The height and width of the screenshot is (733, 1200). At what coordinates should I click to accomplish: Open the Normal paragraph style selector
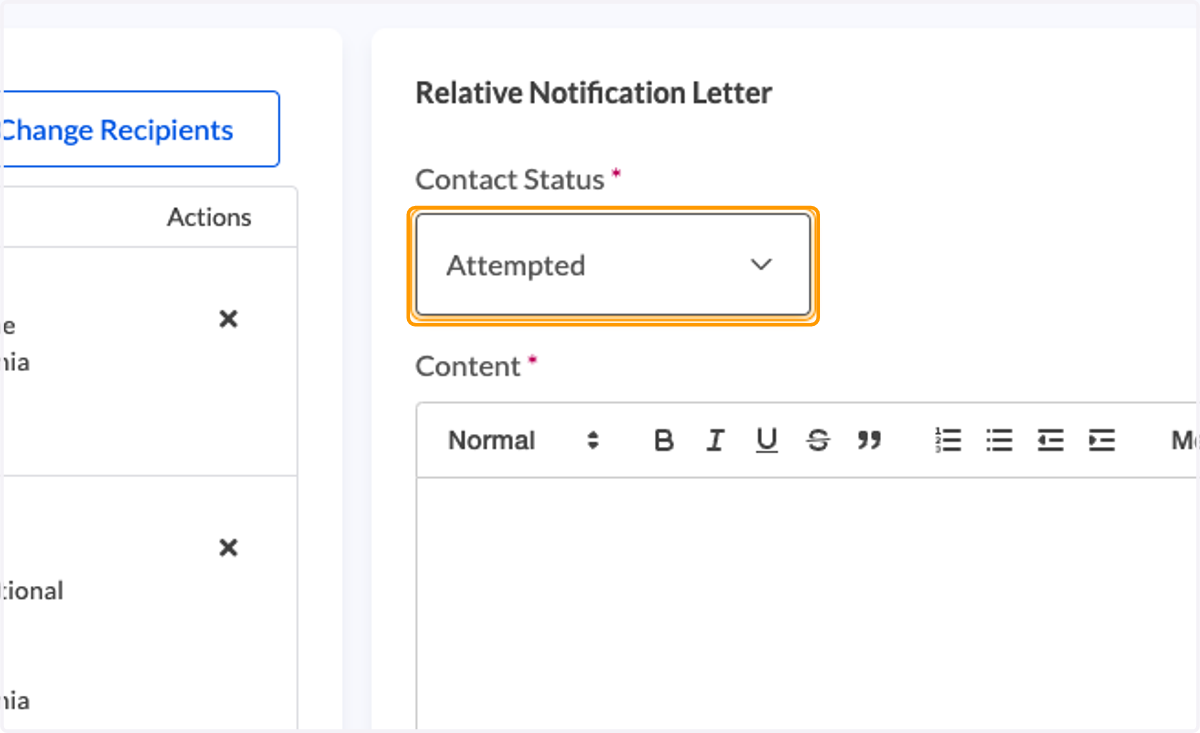(524, 440)
